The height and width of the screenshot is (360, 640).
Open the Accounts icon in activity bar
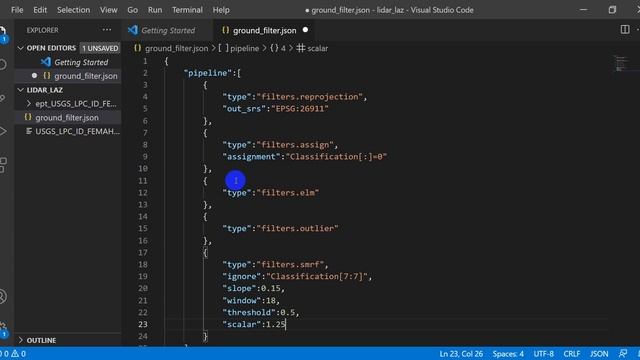[x=3, y=296]
